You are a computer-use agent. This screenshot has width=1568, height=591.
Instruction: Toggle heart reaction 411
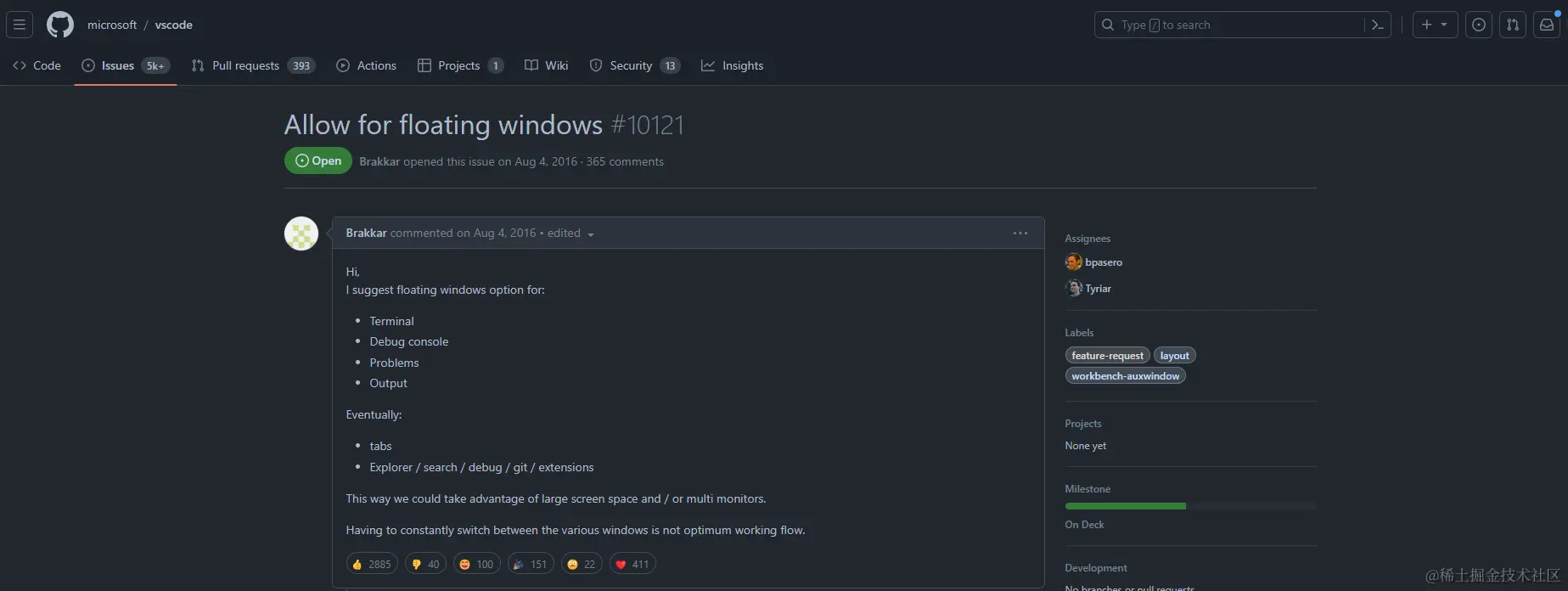(632, 564)
